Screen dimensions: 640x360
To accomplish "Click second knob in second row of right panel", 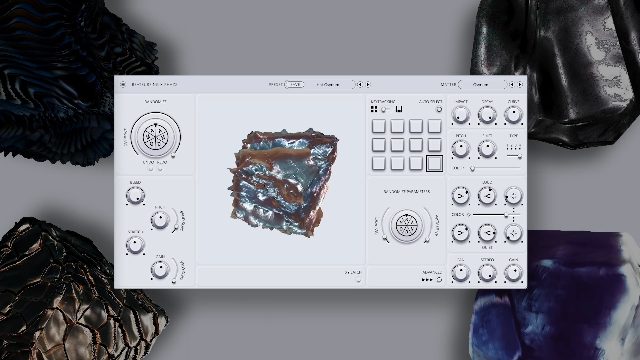I will click(x=487, y=149).
